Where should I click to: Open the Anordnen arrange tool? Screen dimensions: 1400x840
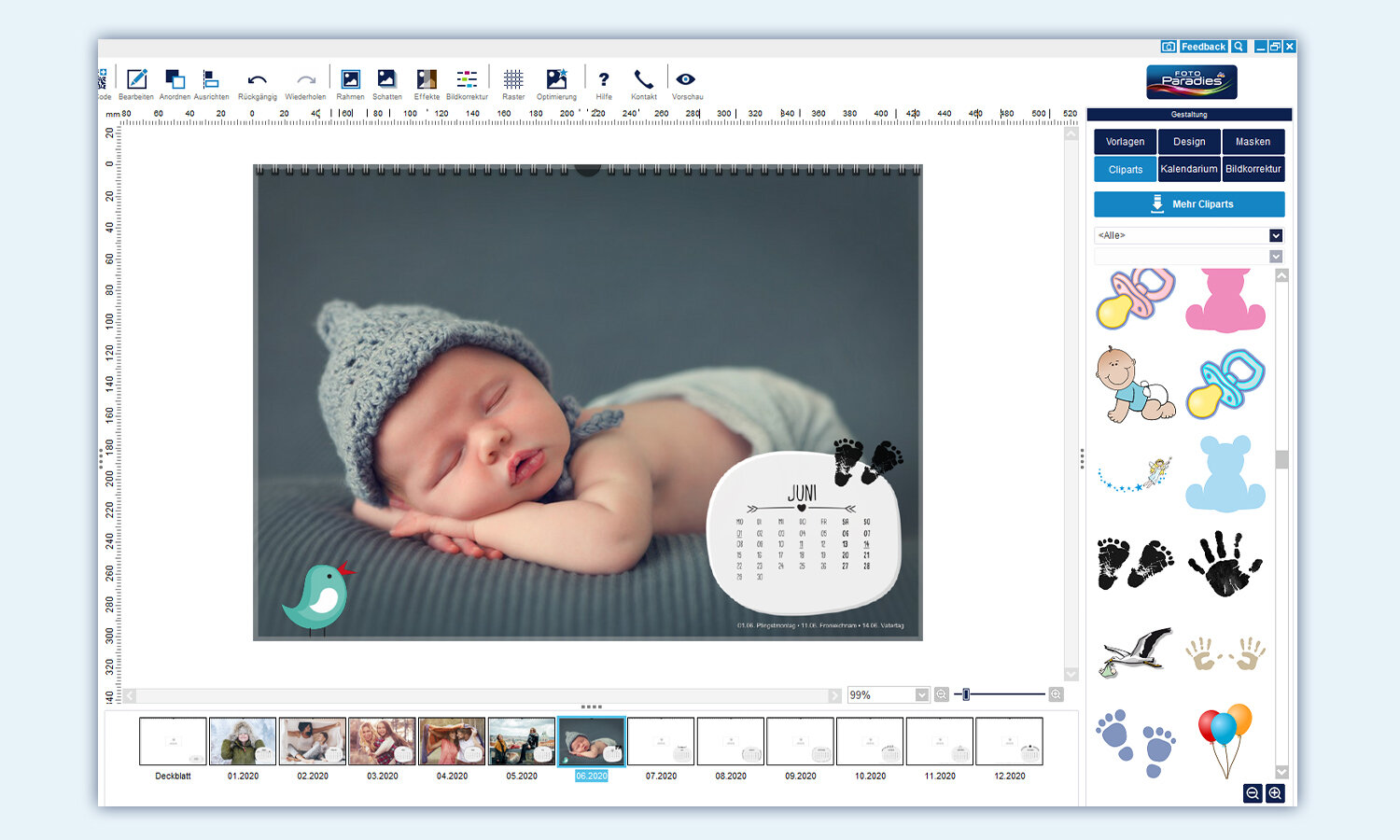point(175,80)
